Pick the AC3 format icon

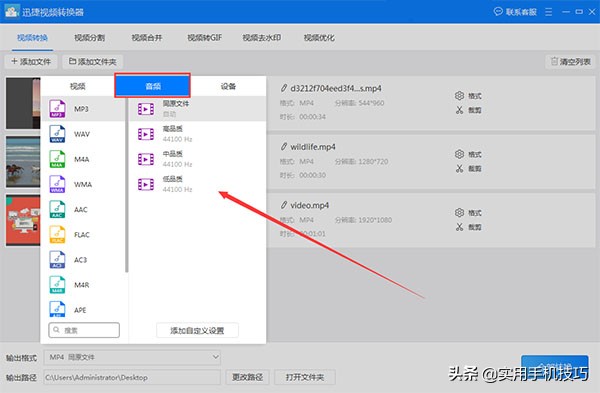(x=57, y=259)
